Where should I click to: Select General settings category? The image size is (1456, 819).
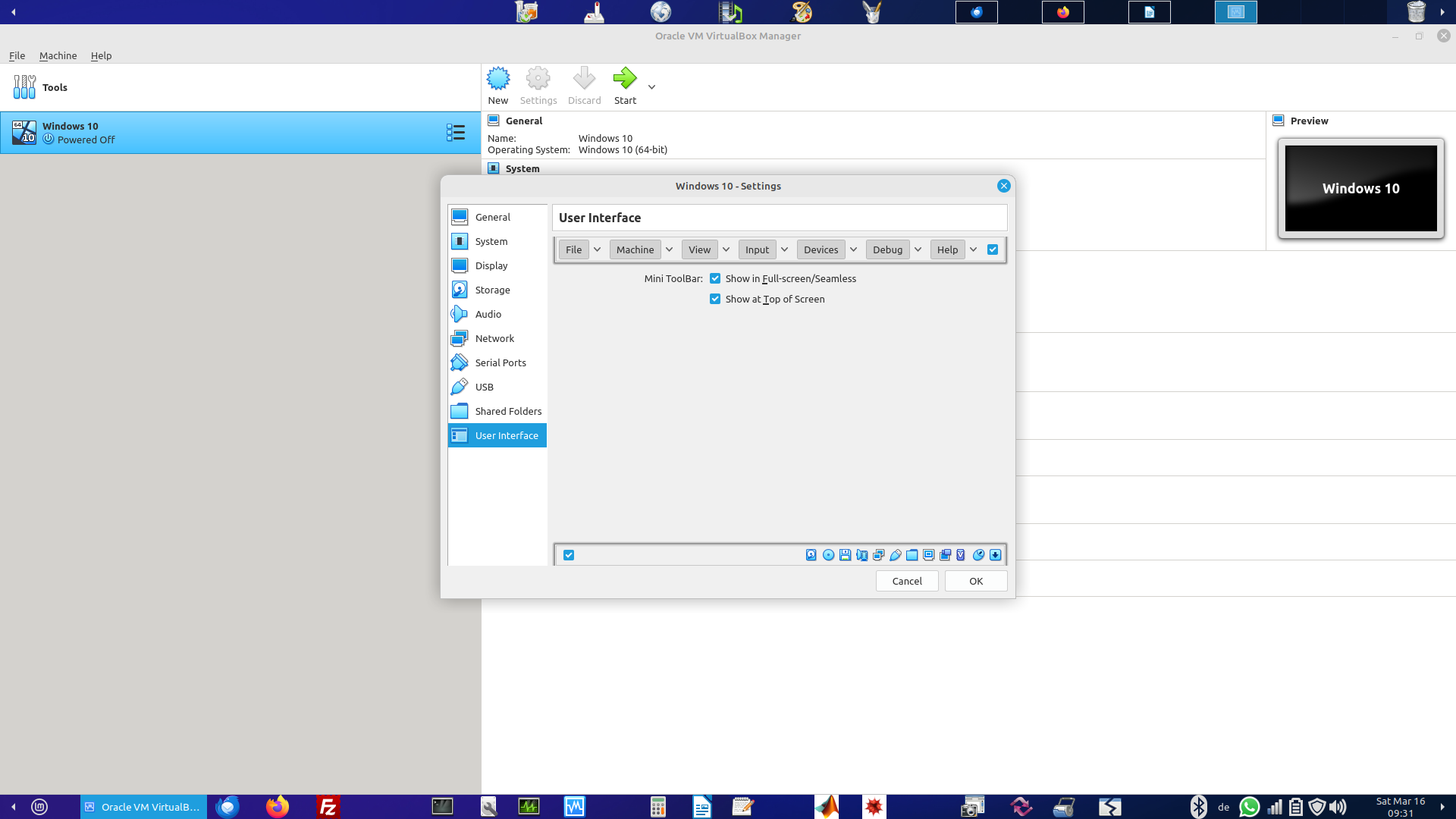497,217
